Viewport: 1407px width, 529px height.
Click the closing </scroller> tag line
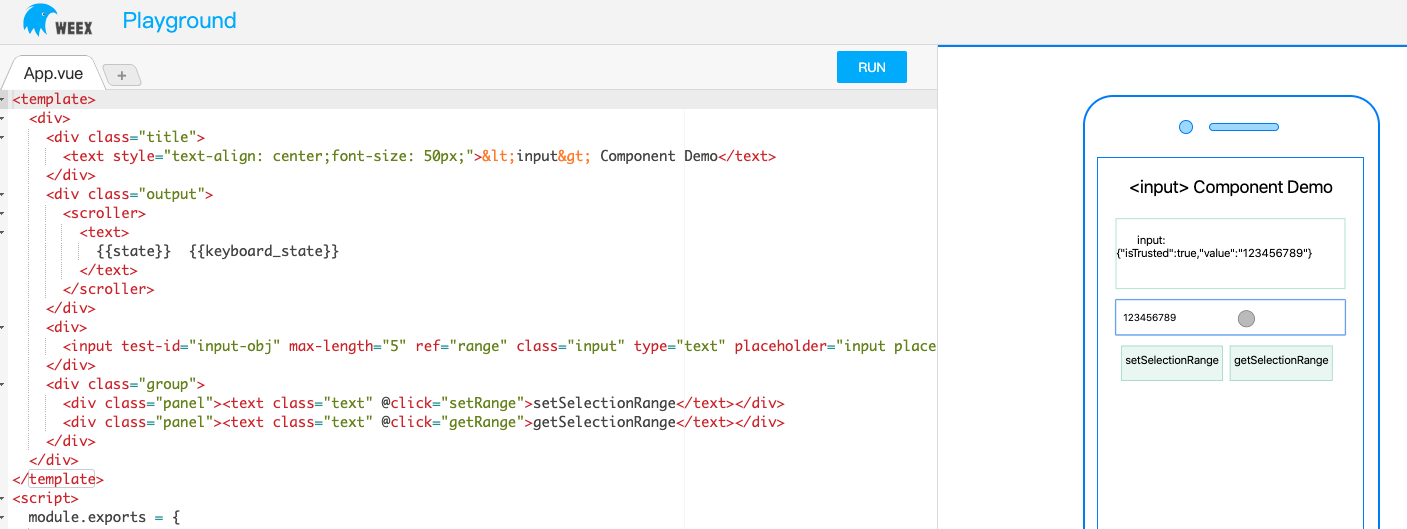pos(109,290)
